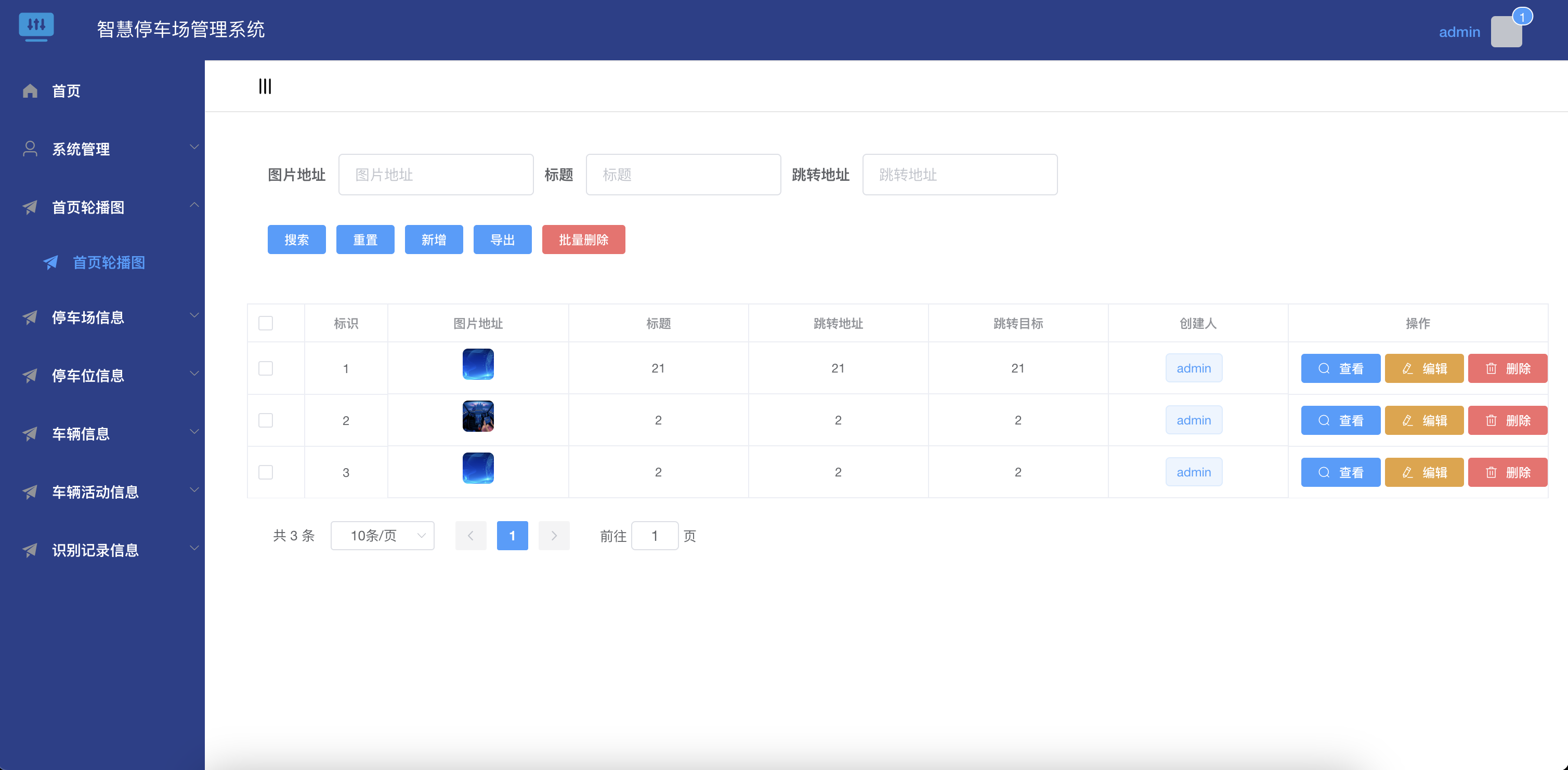Open the 车辆信息 menu
The height and width of the screenshot is (770, 1568).
pos(102,434)
